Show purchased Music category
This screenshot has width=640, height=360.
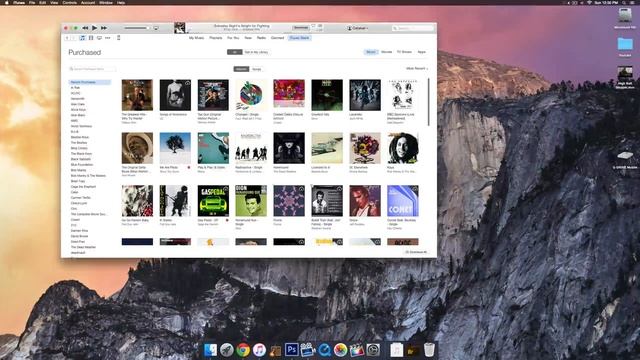371,52
